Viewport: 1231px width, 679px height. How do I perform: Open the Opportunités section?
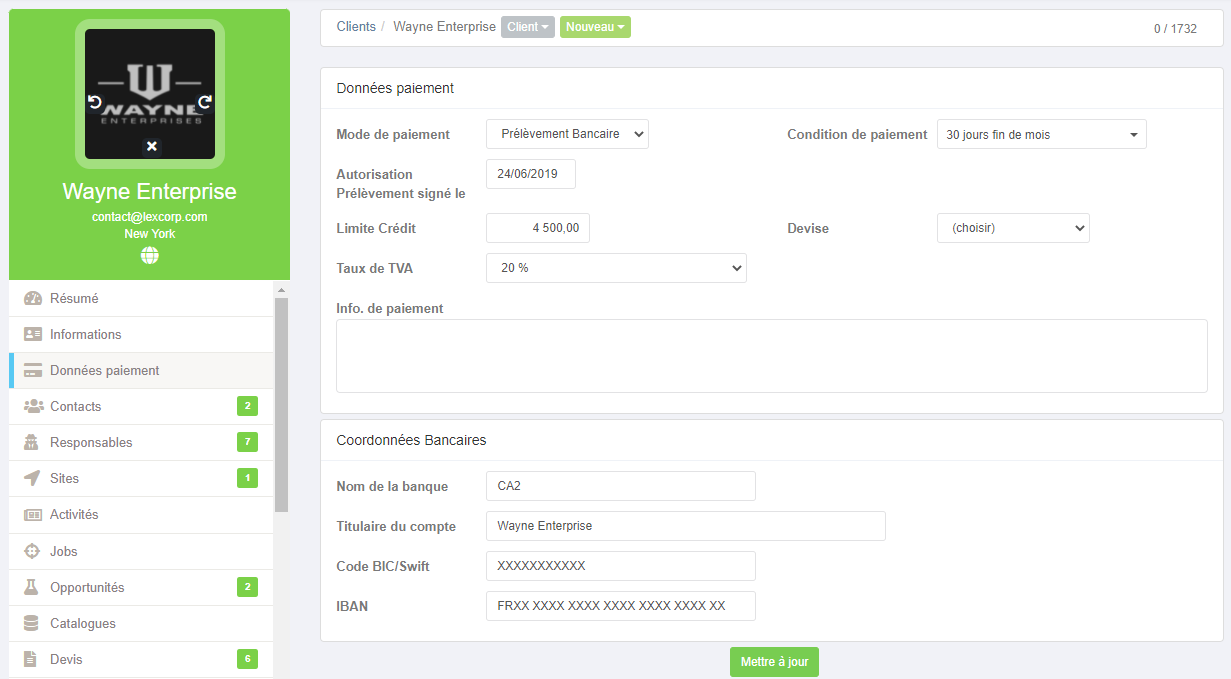pyautogui.click(x=141, y=587)
